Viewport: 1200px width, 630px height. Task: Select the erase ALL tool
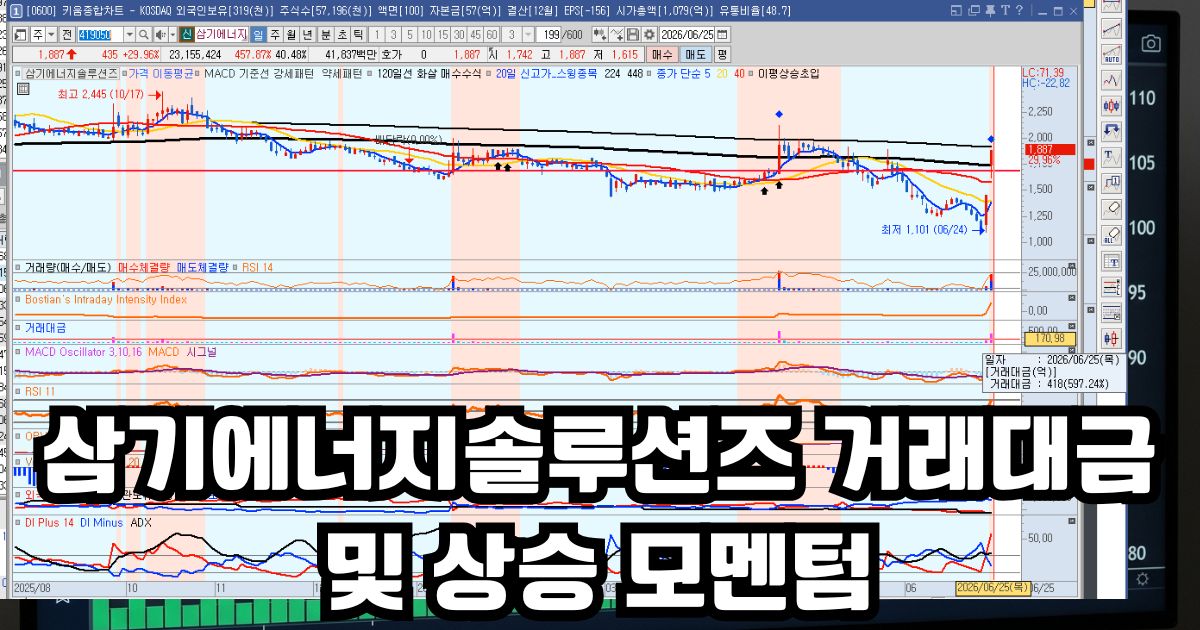coord(1112,235)
